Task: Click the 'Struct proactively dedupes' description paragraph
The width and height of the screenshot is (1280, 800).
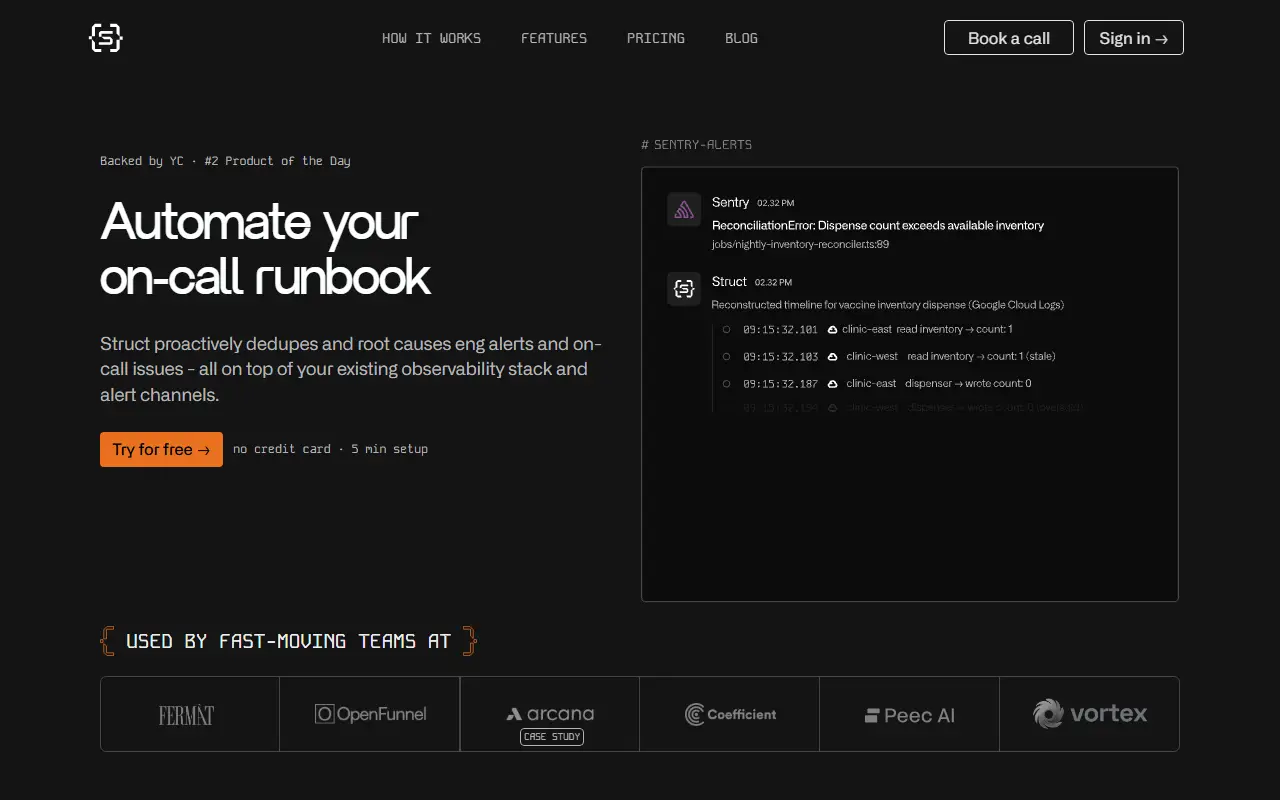Action: pyautogui.click(x=351, y=369)
